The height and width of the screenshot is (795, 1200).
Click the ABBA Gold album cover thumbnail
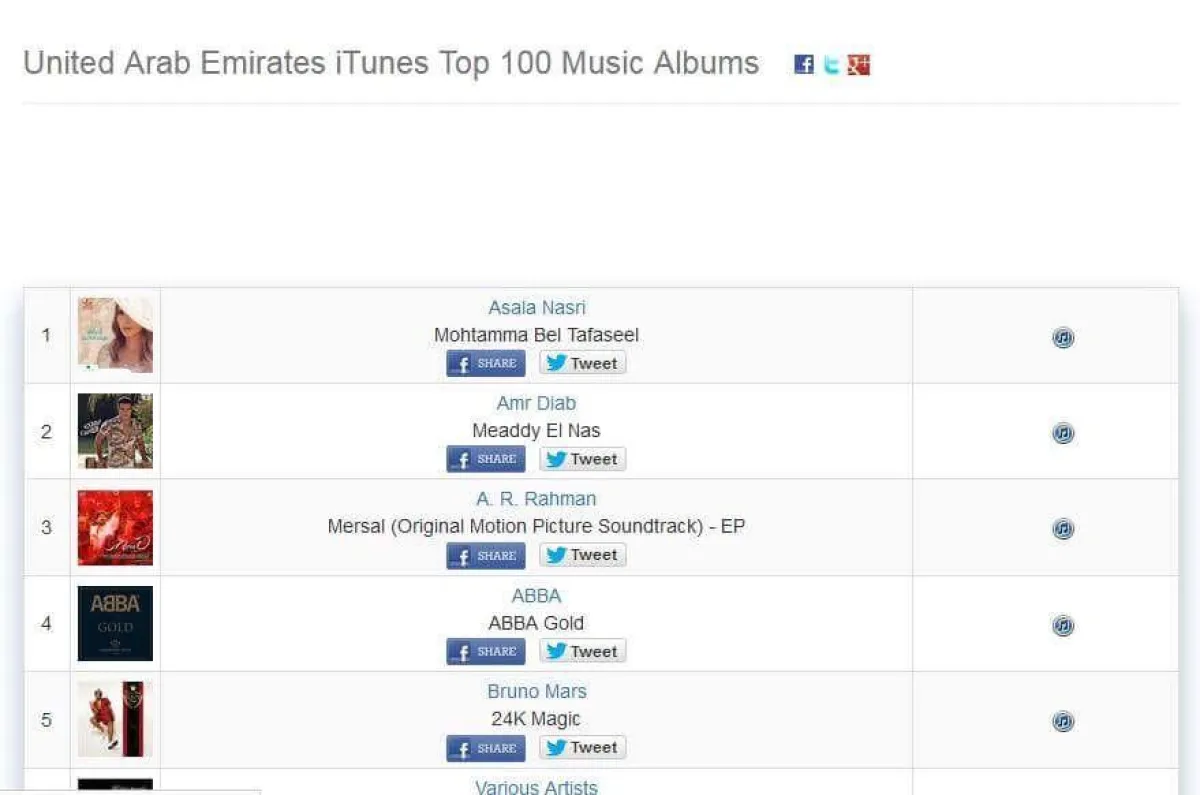tap(115, 623)
